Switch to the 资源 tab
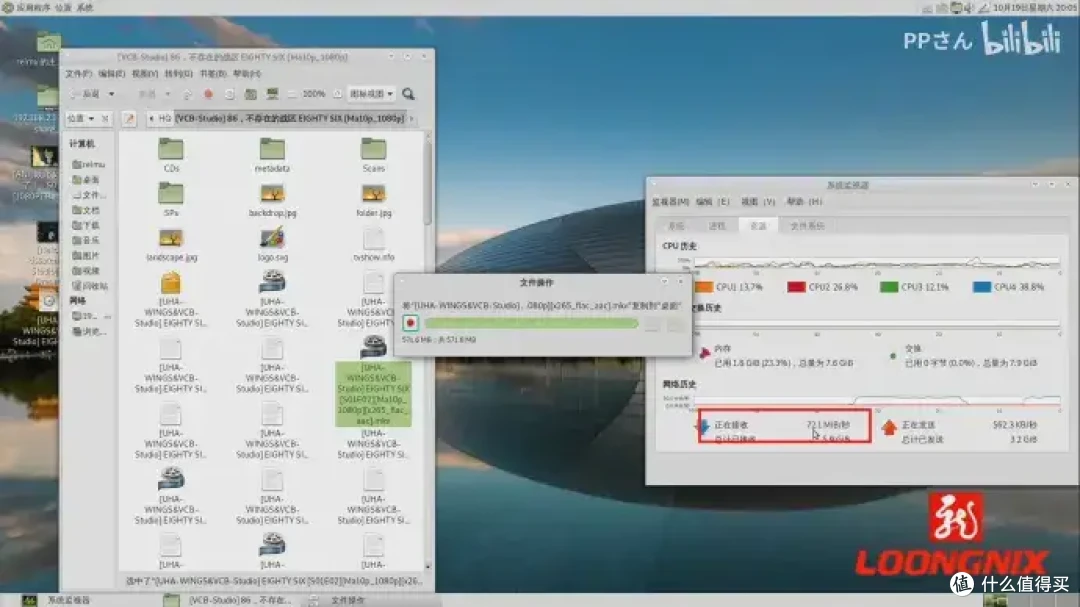 (x=758, y=225)
